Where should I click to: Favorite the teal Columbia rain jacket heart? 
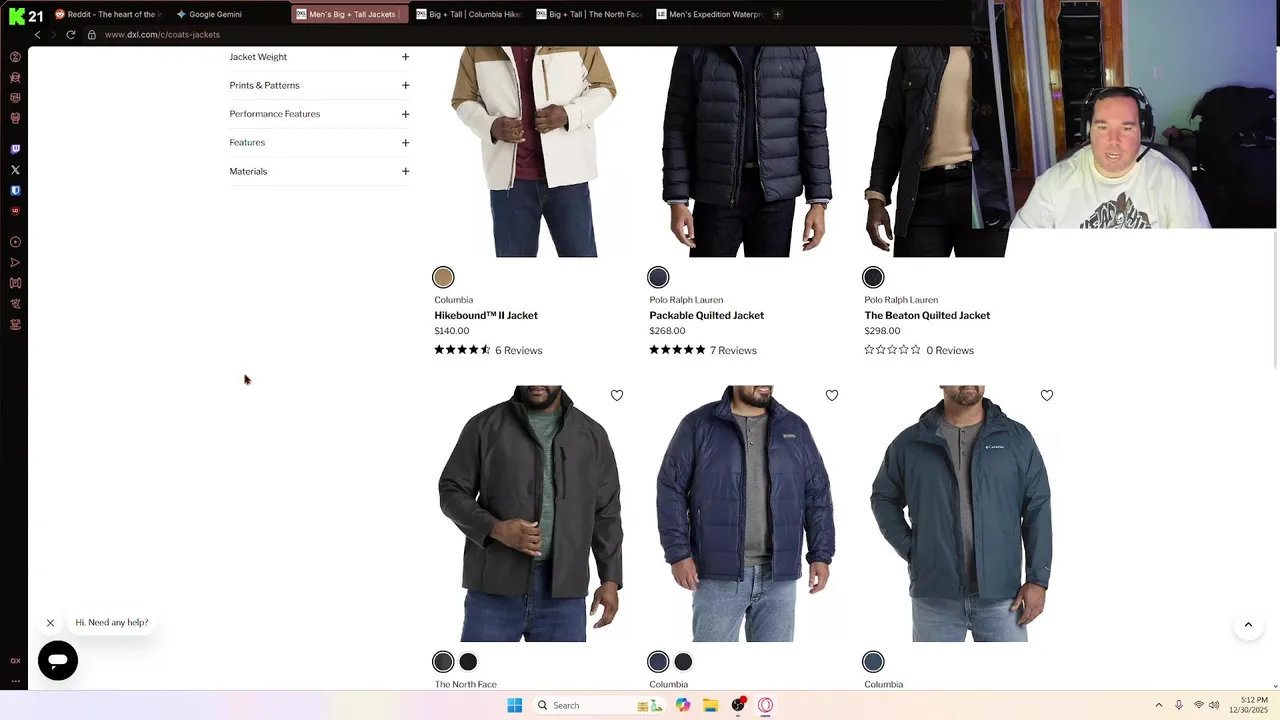(x=1047, y=396)
